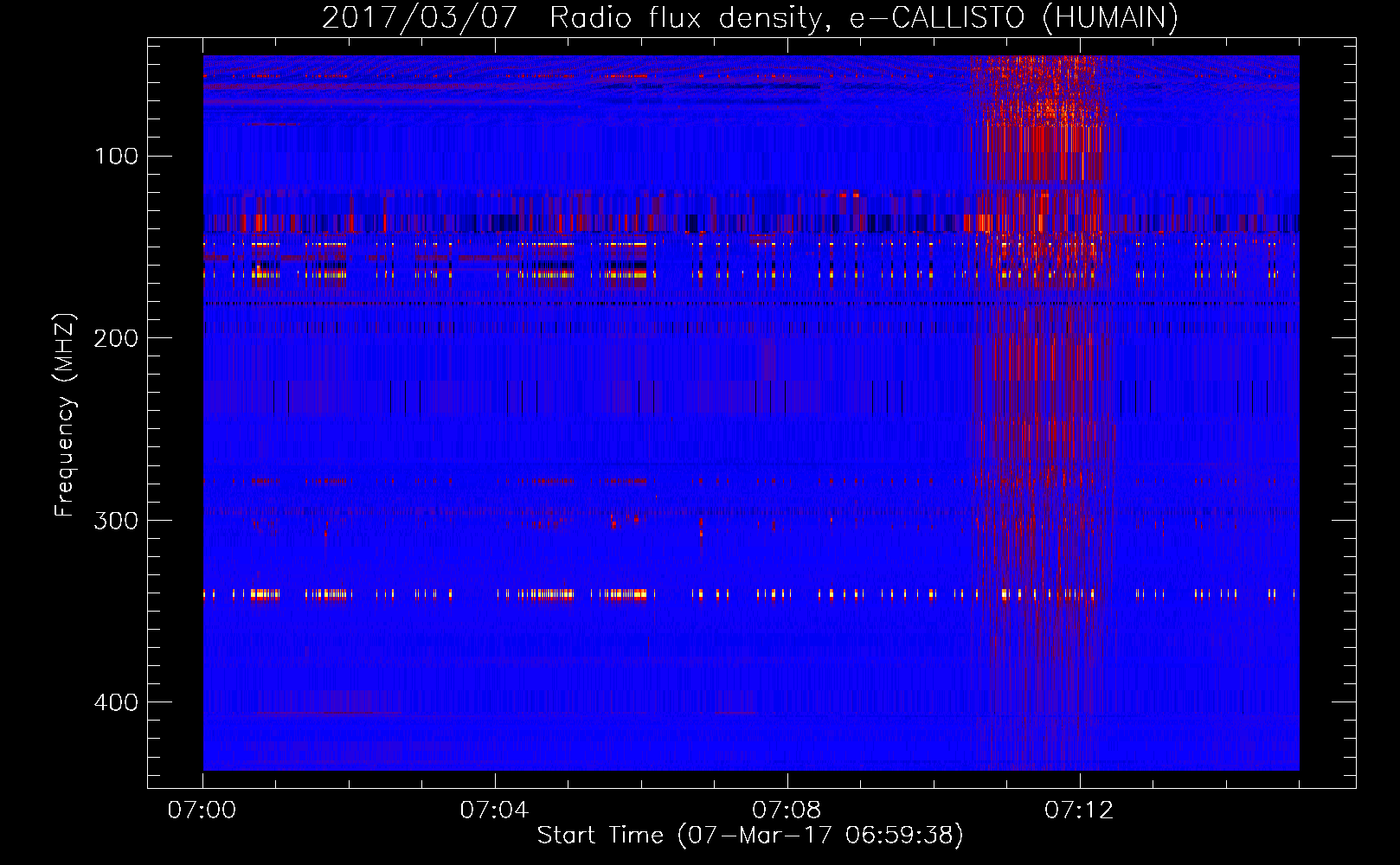Click the '400' frequency tick label
The width and height of the screenshot is (1400, 865).
pyautogui.click(x=116, y=702)
